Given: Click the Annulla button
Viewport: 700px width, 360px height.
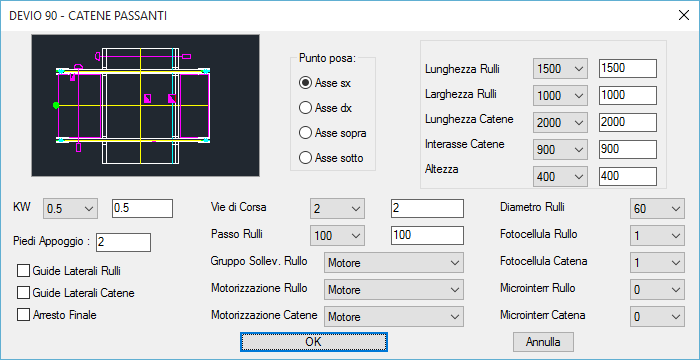Looking at the screenshot, I should click(x=543, y=342).
